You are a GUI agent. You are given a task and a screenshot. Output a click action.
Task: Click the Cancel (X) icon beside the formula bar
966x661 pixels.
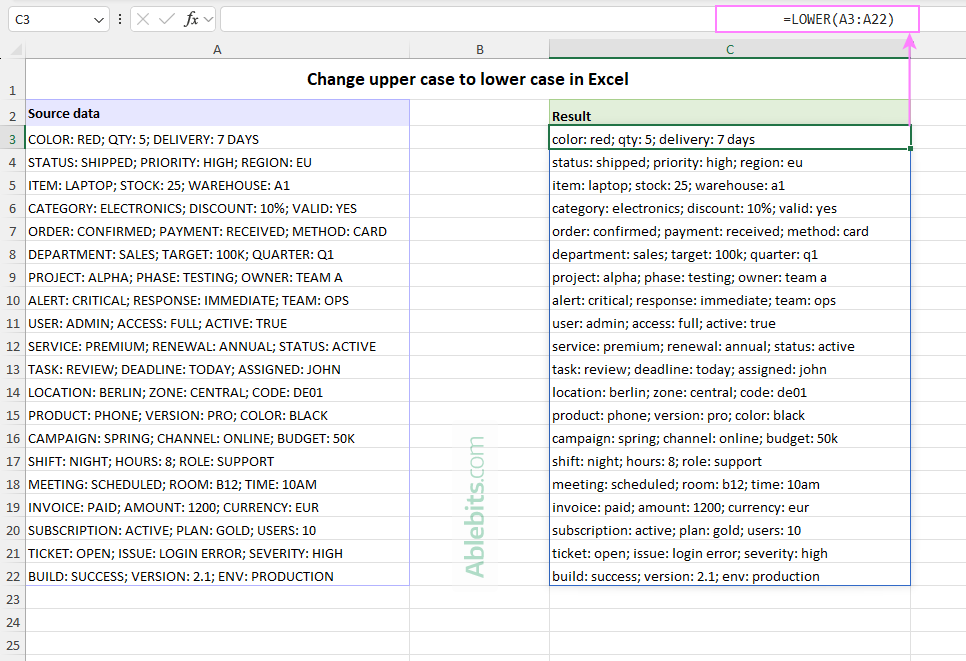click(x=142, y=18)
